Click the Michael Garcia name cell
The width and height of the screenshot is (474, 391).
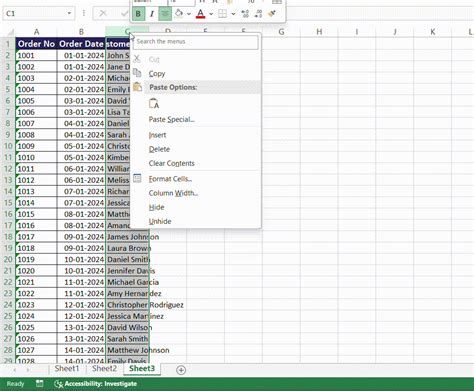[127, 282]
